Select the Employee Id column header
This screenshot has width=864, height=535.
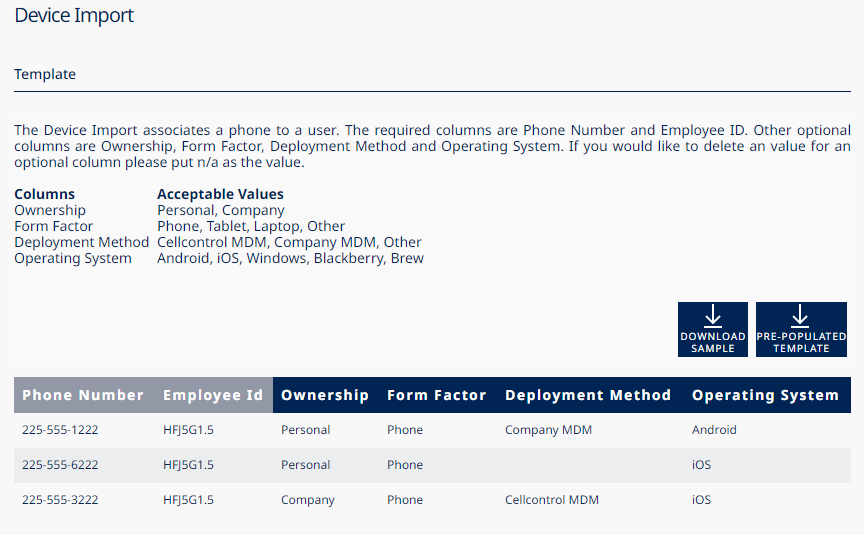213,395
